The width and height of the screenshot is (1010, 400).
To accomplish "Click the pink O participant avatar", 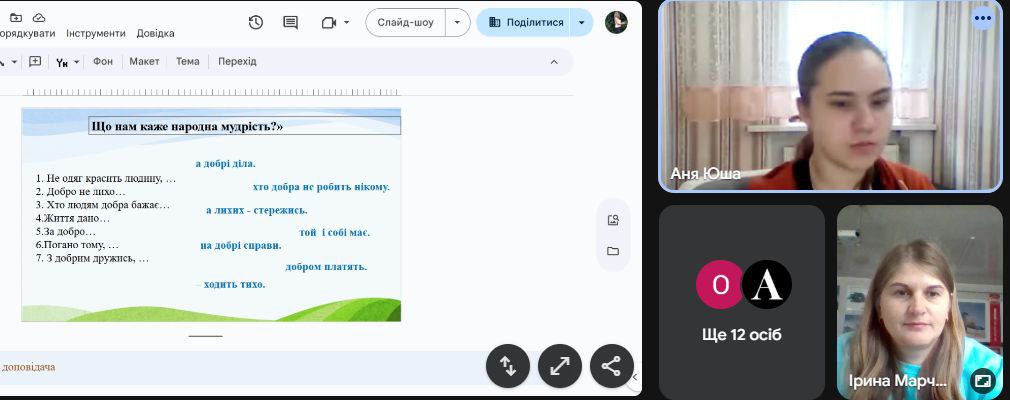I will (x=720, y=285).
